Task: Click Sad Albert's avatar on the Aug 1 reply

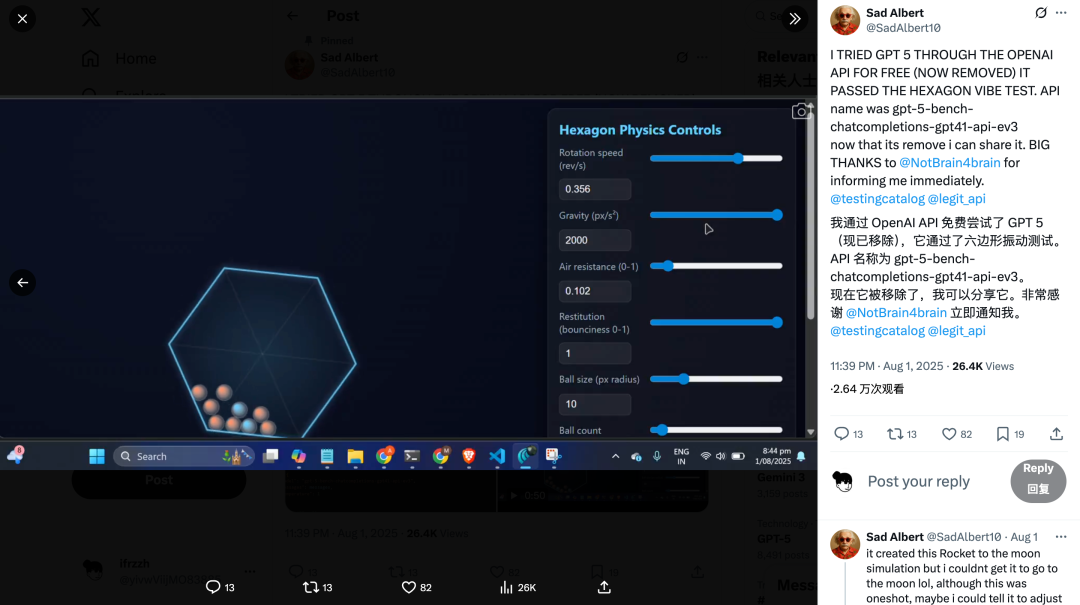Action: [845, 544]
